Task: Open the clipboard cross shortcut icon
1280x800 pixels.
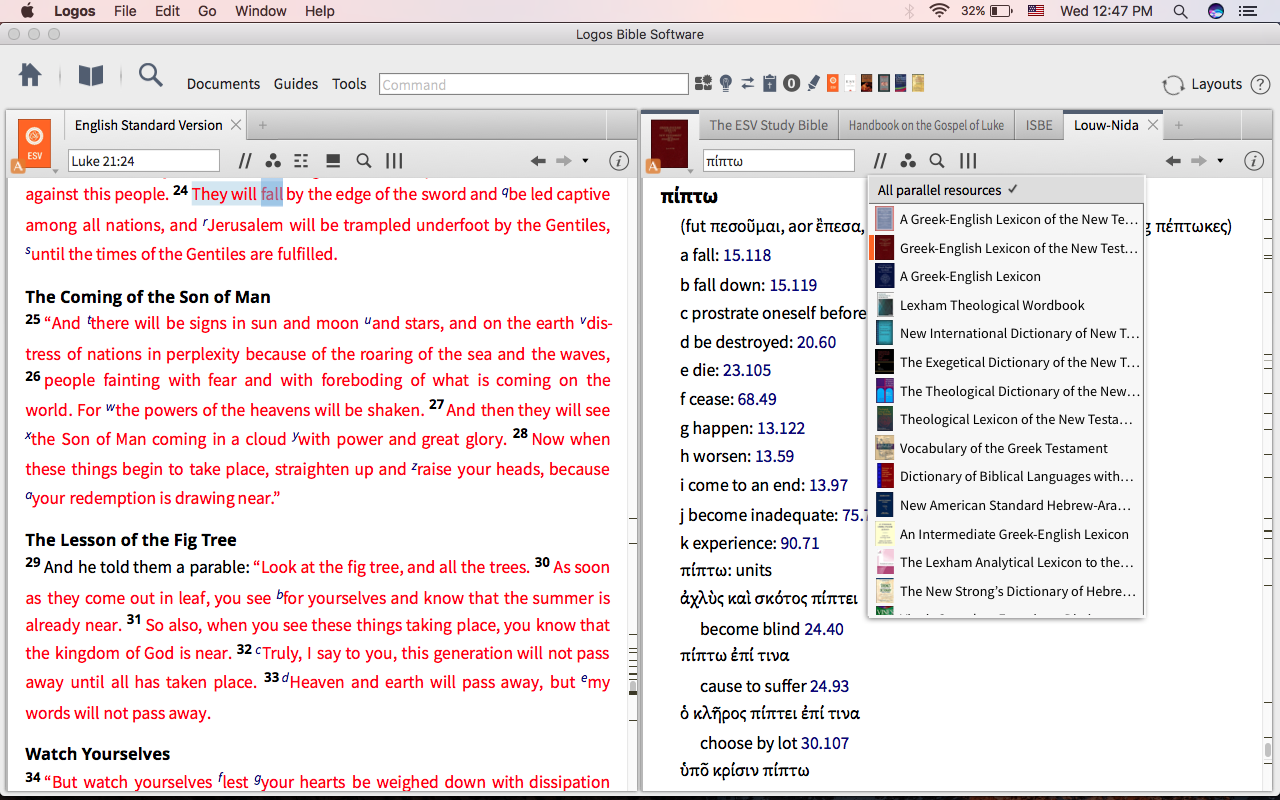Action: pyautogui.click(x=769, y=84)
